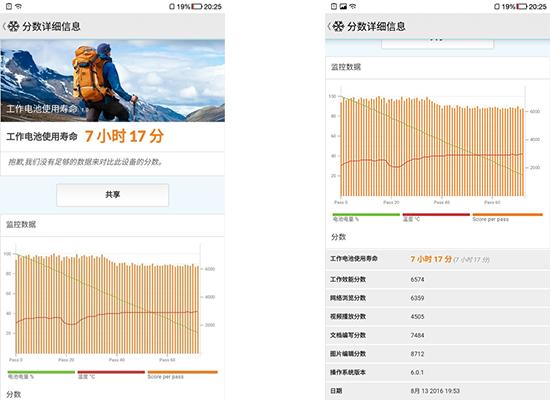This screenshot has height=400, width=550.
Task: Tap the vibrate icon beside 19% in left status bar
Action: coord(172,6)
